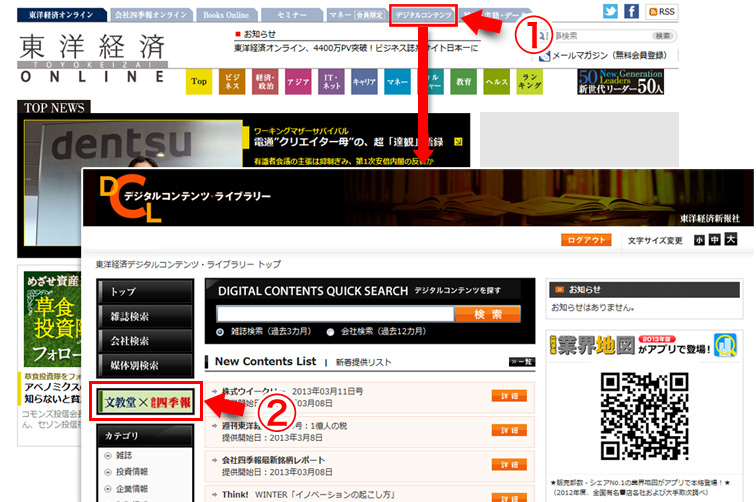Open 詳細 for 週刊東洋経済 entry
This screenshot has width=756, height=502.
pyautogui.click(x=509, y=430)
